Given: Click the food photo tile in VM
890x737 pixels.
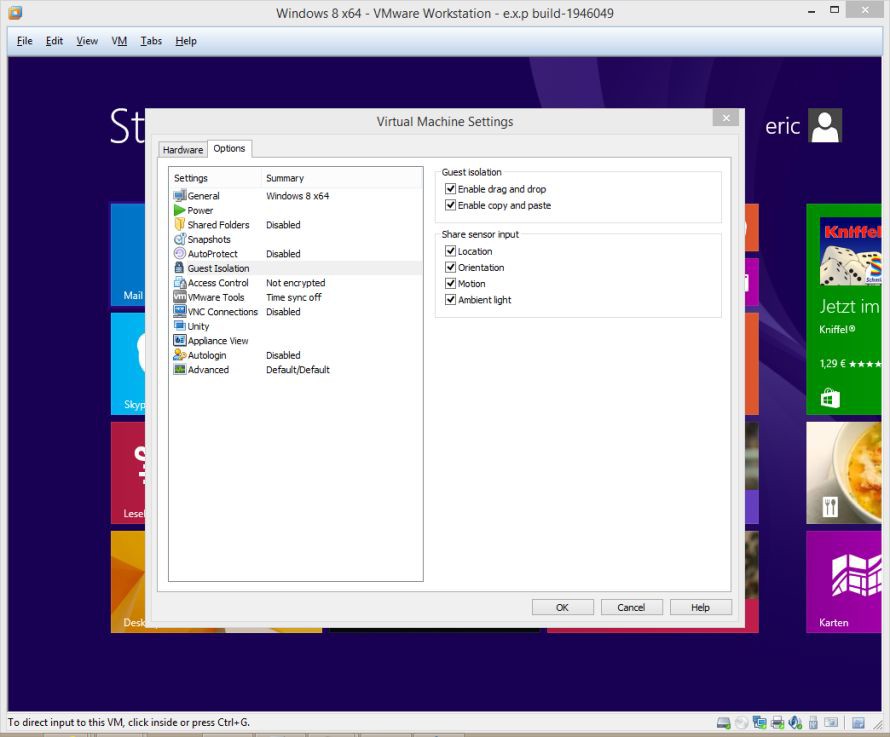Looking at the screenshot, I should pyautogui.click(x=843, y=472).
